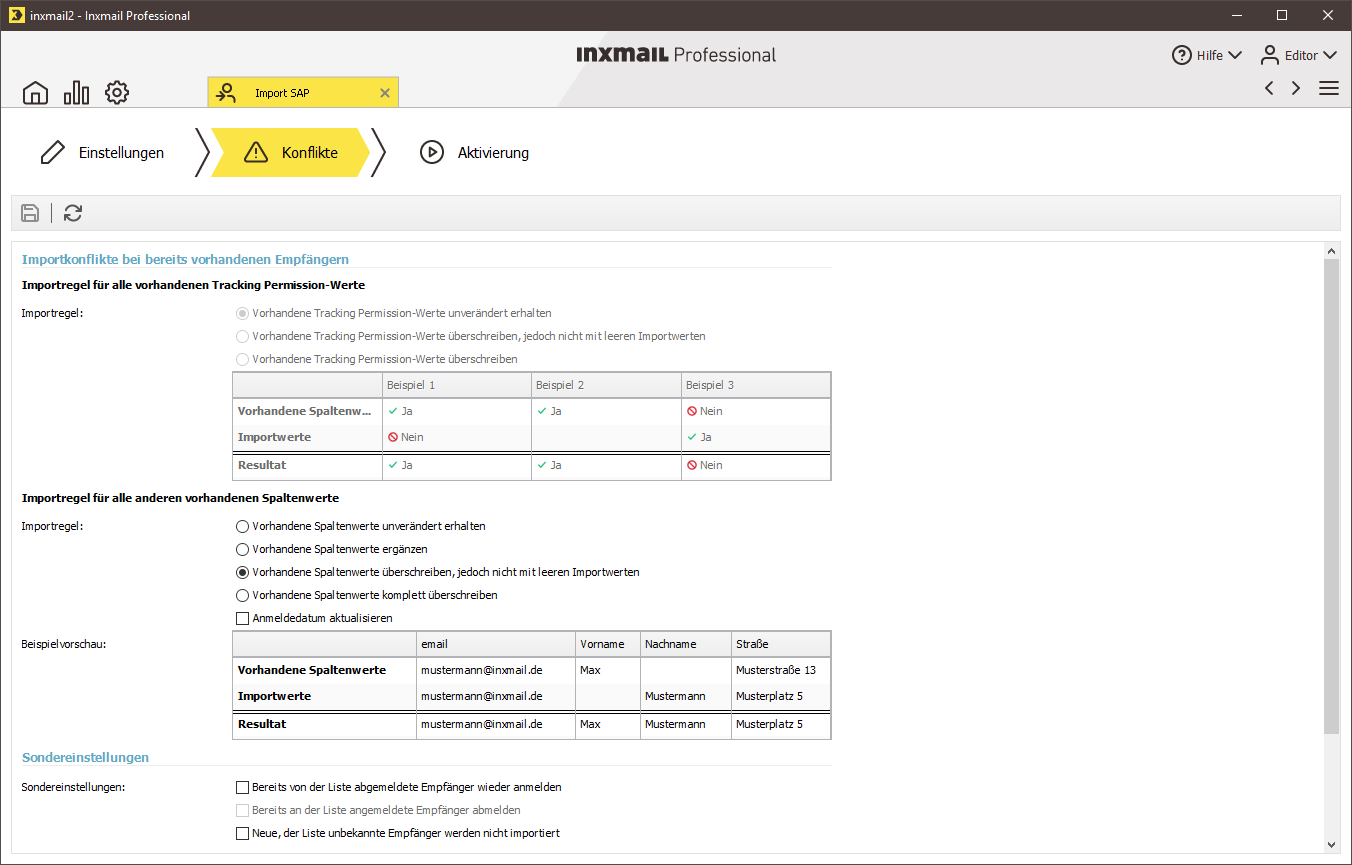Screen dimensions: 1352x865
Task: Maximize the Inxmail Professional window
Action: (x=1282, y=15)
